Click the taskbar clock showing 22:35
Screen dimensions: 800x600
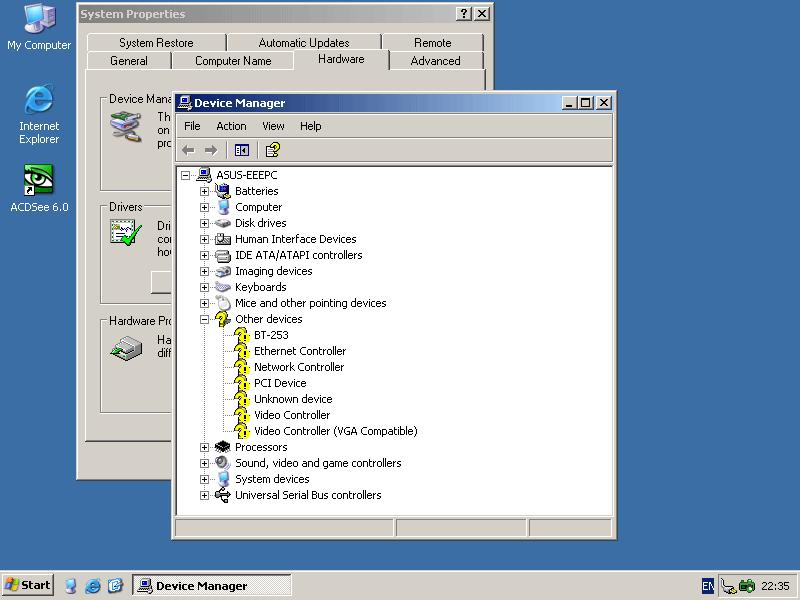click(x=775, y=586)
